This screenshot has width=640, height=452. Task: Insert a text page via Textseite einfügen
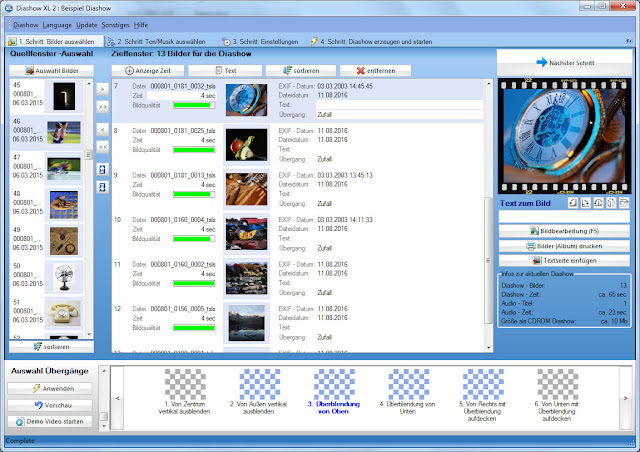[564, 261]
